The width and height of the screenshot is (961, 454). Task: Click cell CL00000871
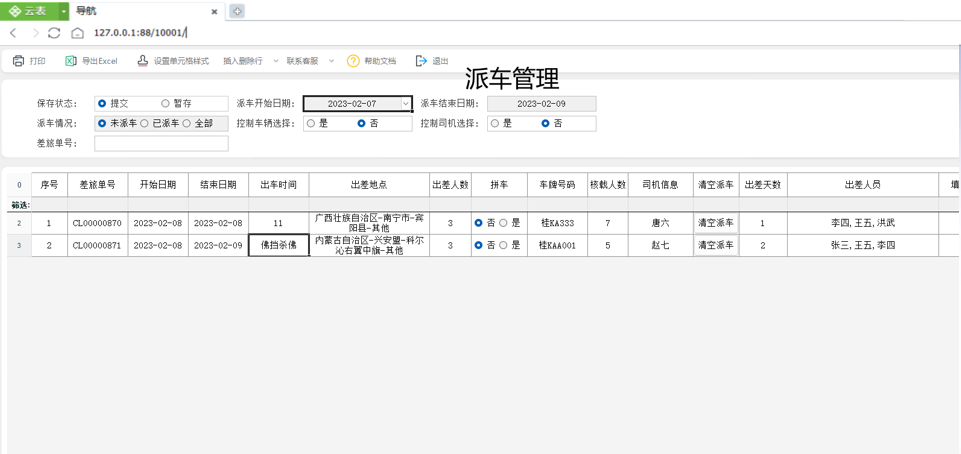(x=97, y=245)
